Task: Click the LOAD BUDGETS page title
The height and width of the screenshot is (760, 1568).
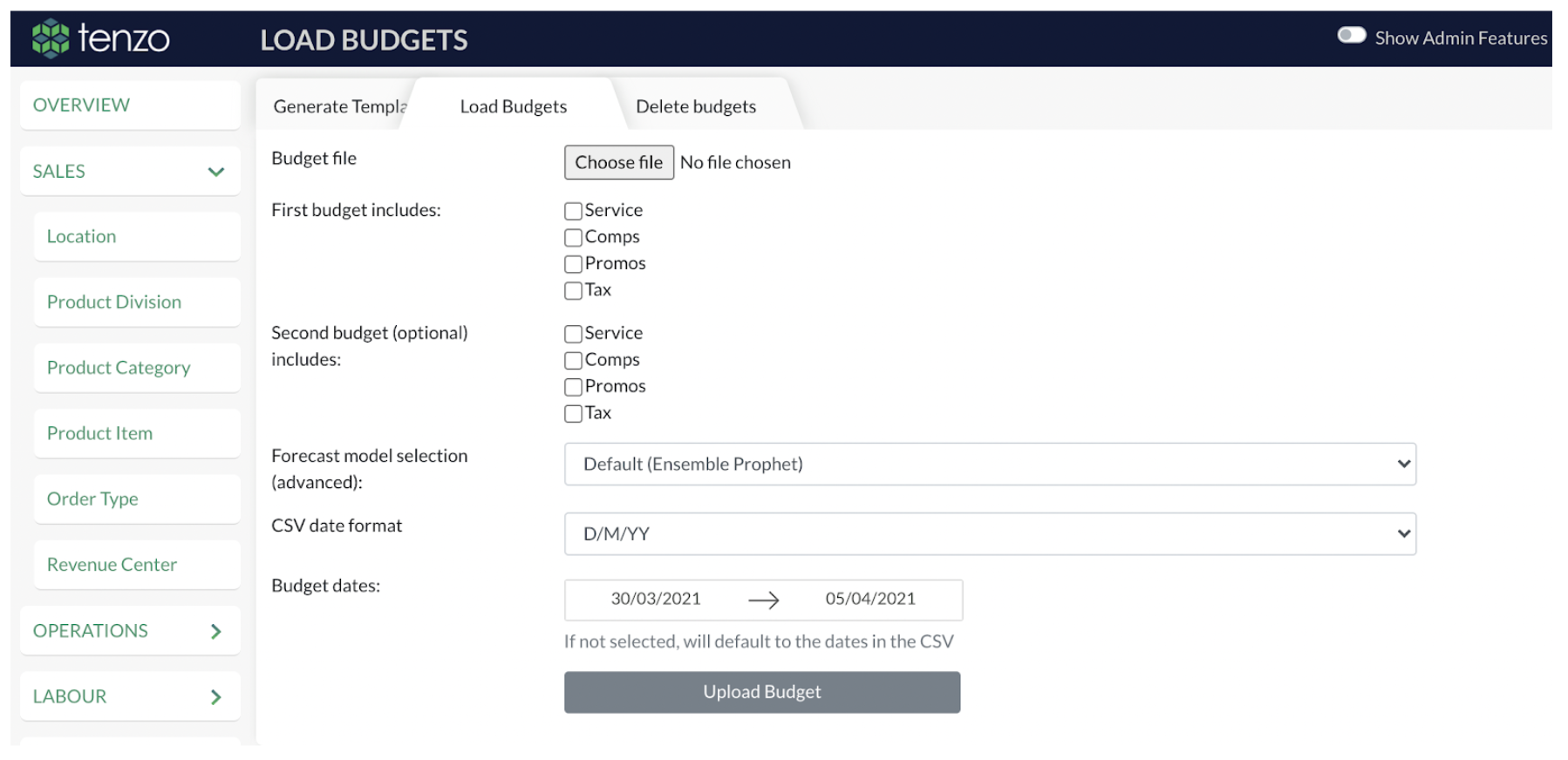Action: click(364, 40)
